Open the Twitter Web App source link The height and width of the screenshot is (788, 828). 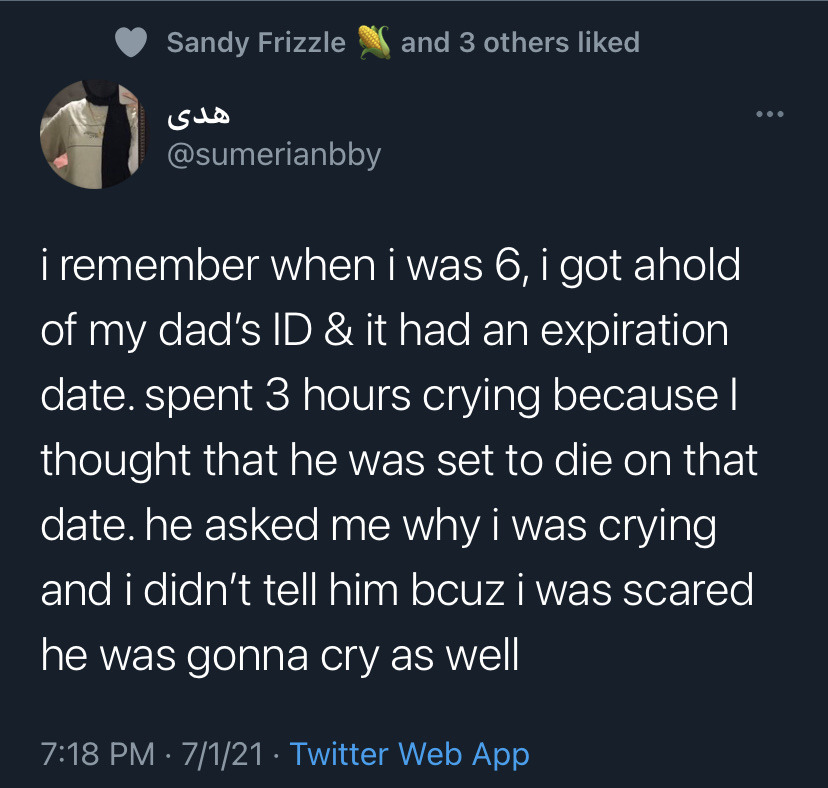tap(410, 754)
